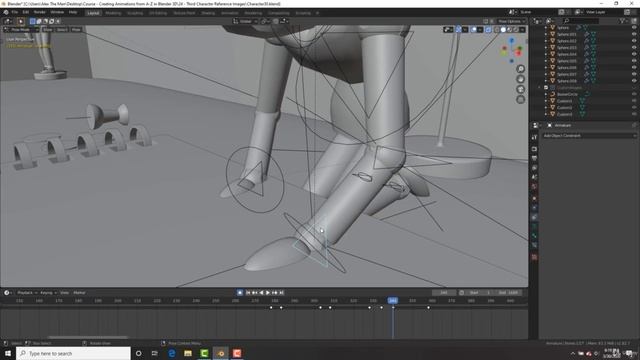
Task: Toggle the snapping magnet button
Action: click(x=276, y=21)
